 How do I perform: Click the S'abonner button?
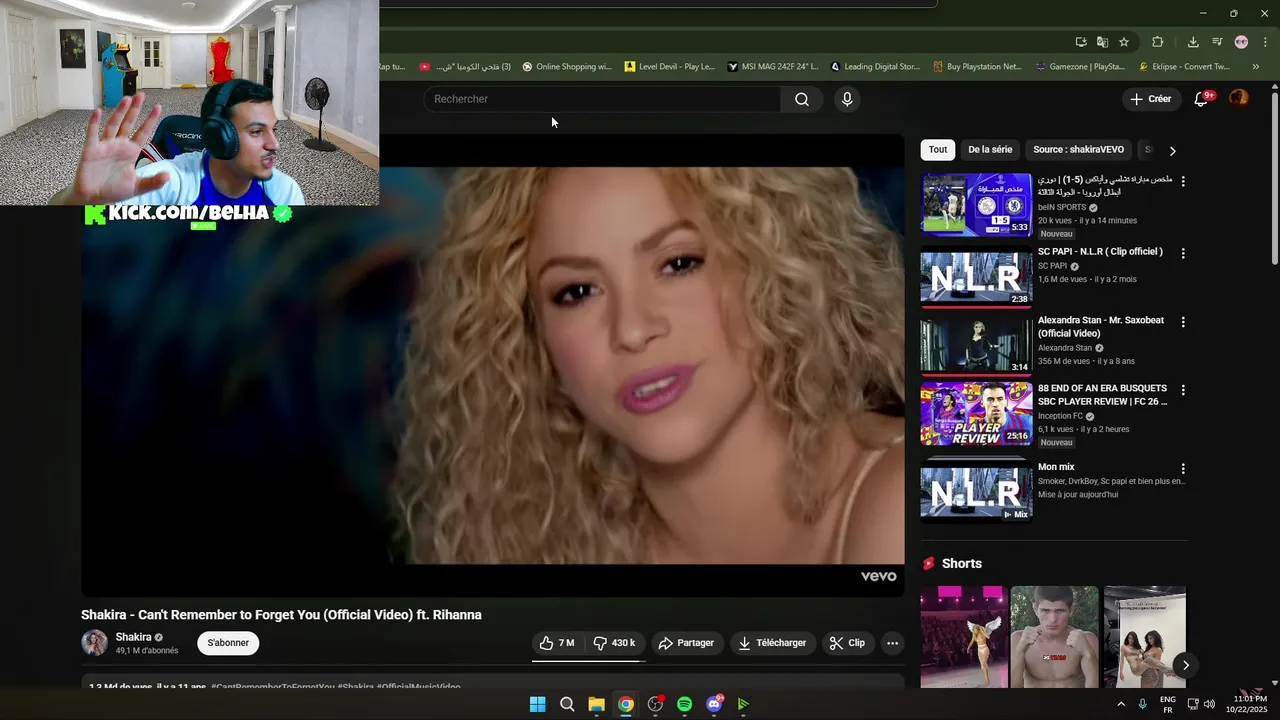(228, 643)
